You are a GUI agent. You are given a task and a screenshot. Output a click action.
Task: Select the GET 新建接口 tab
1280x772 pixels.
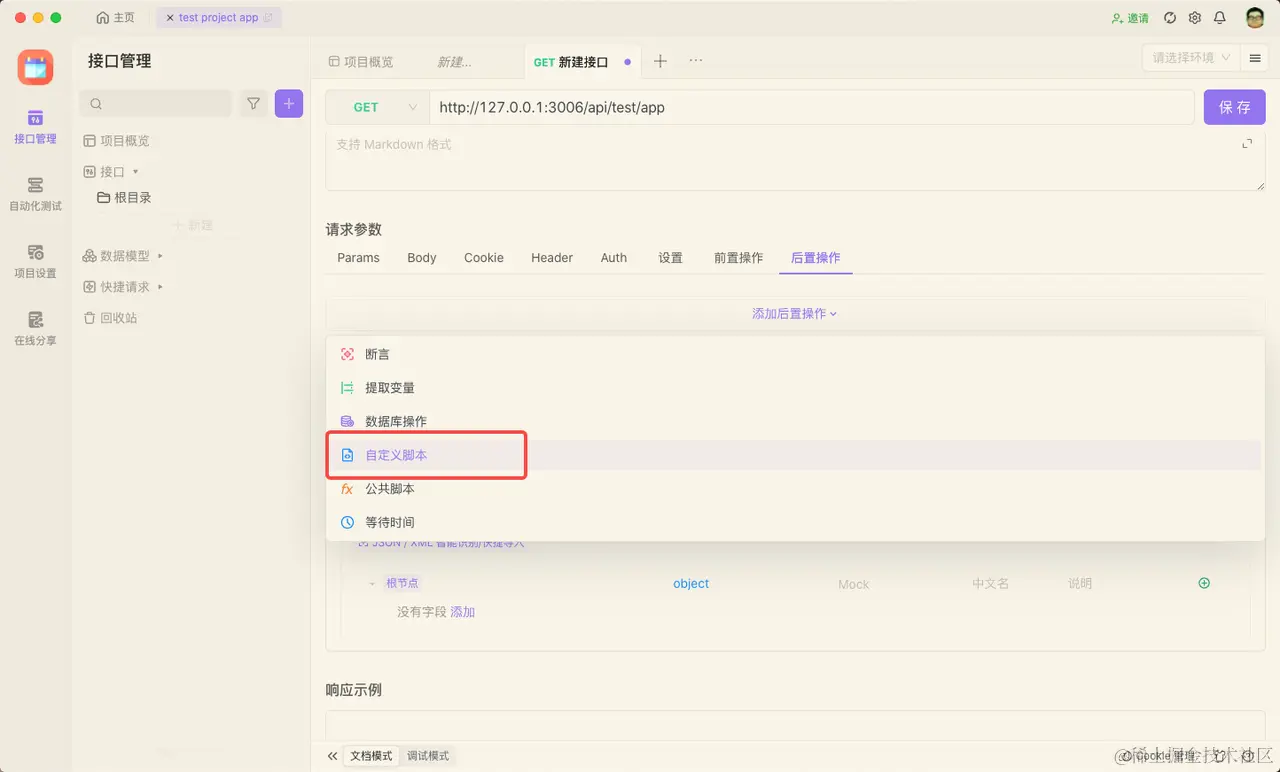582,62
